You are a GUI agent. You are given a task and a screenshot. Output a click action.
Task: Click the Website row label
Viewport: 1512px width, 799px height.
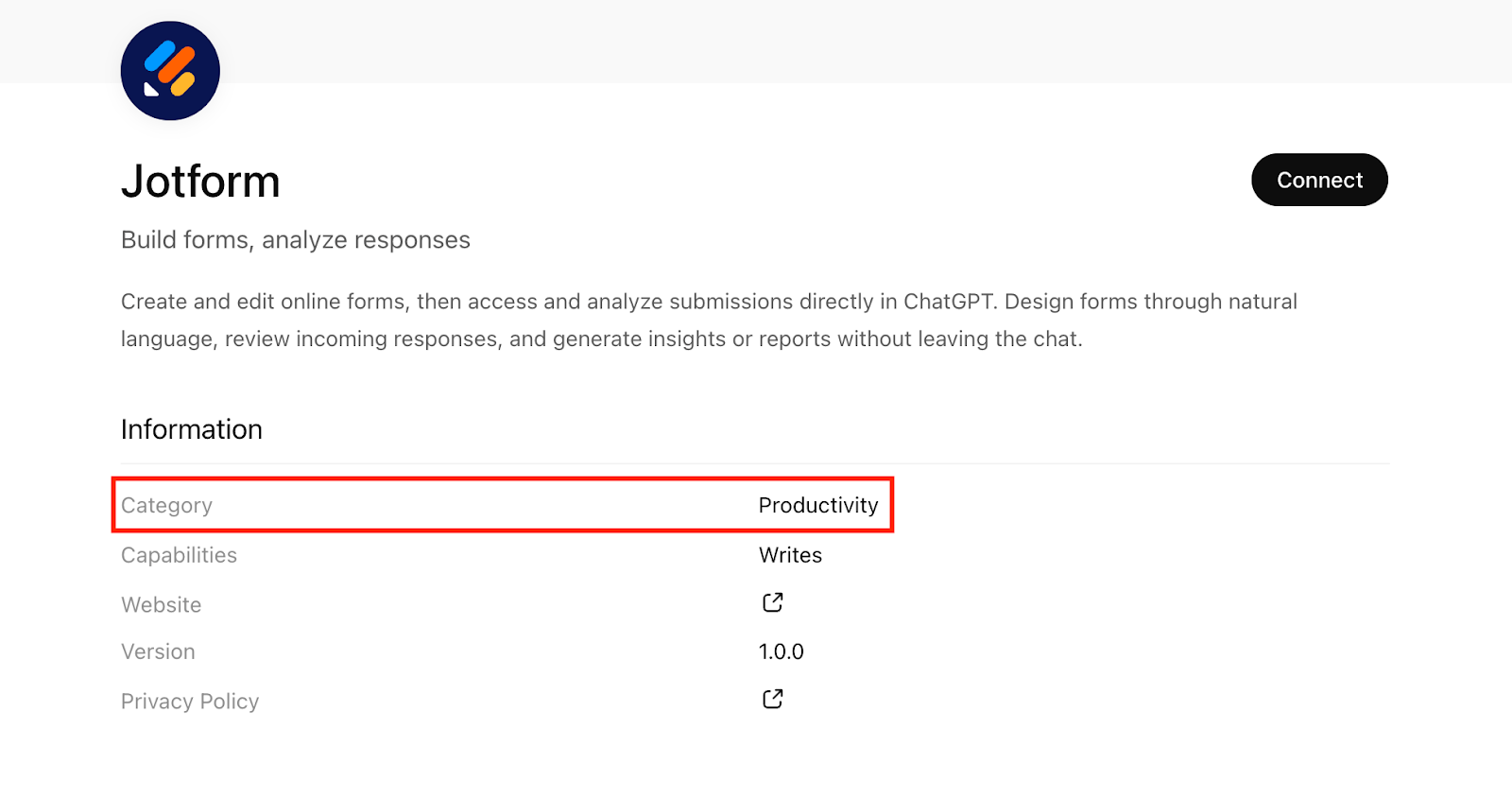(x=161, y=605)
